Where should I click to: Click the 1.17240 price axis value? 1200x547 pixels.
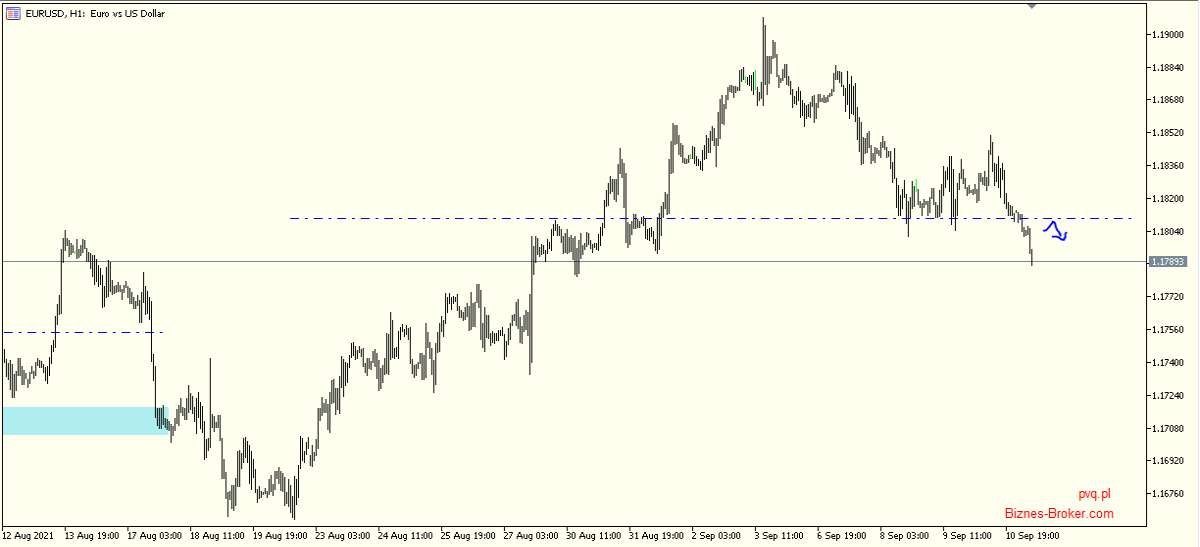pyautogui.click(x=1167, y=396)
